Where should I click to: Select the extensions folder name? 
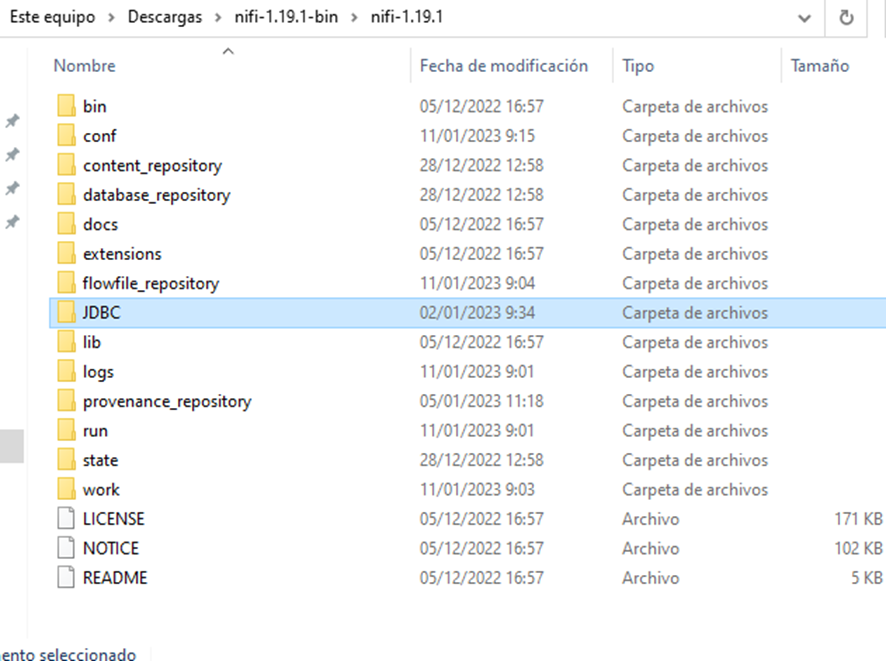pos(122,254)
